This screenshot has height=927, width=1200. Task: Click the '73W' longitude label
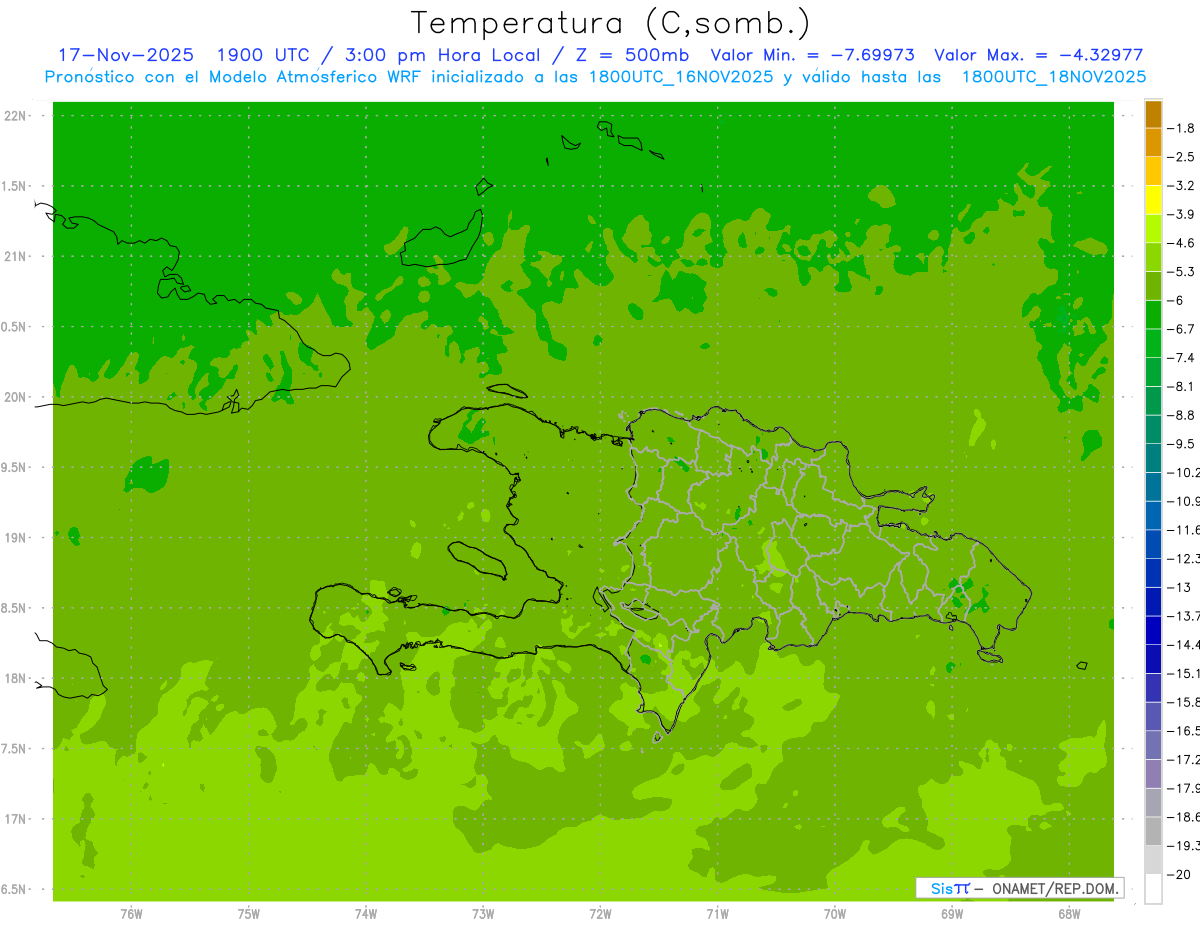pyautogui.click(x=483, y=914)
